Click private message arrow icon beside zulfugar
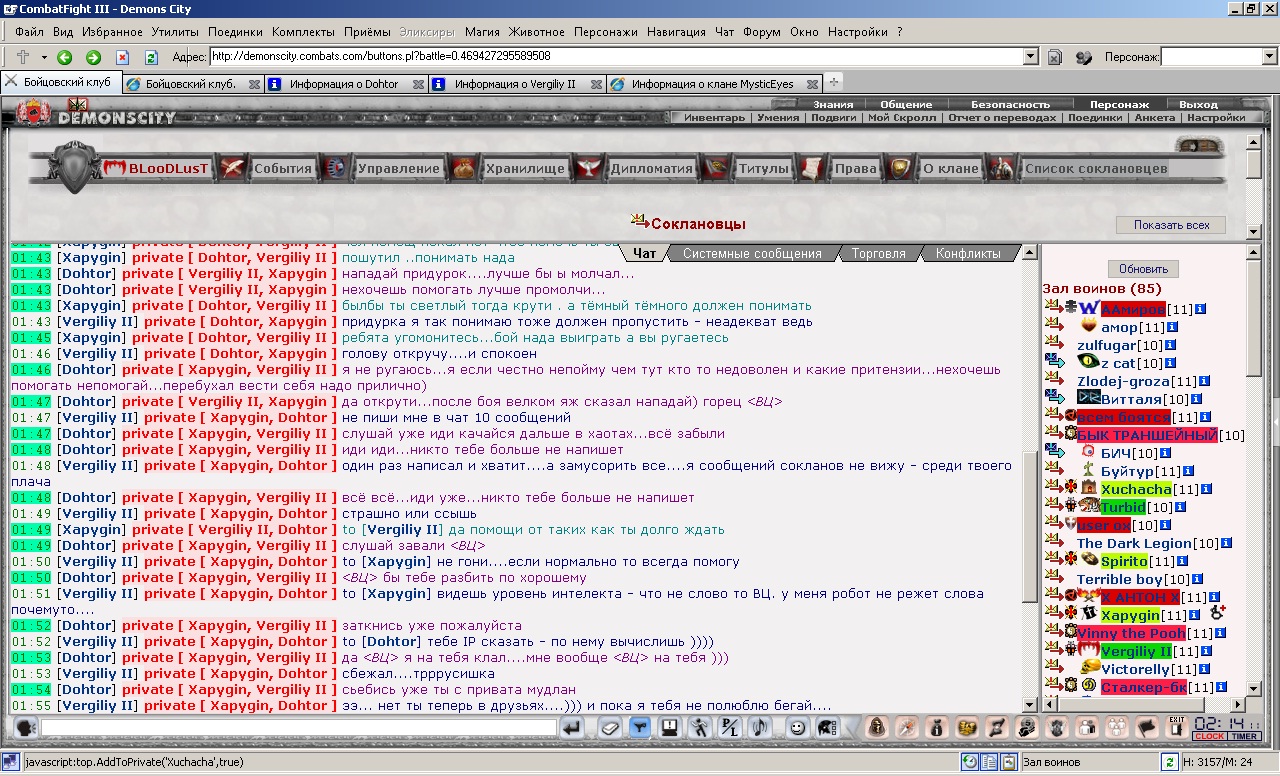 [1053, 344]
